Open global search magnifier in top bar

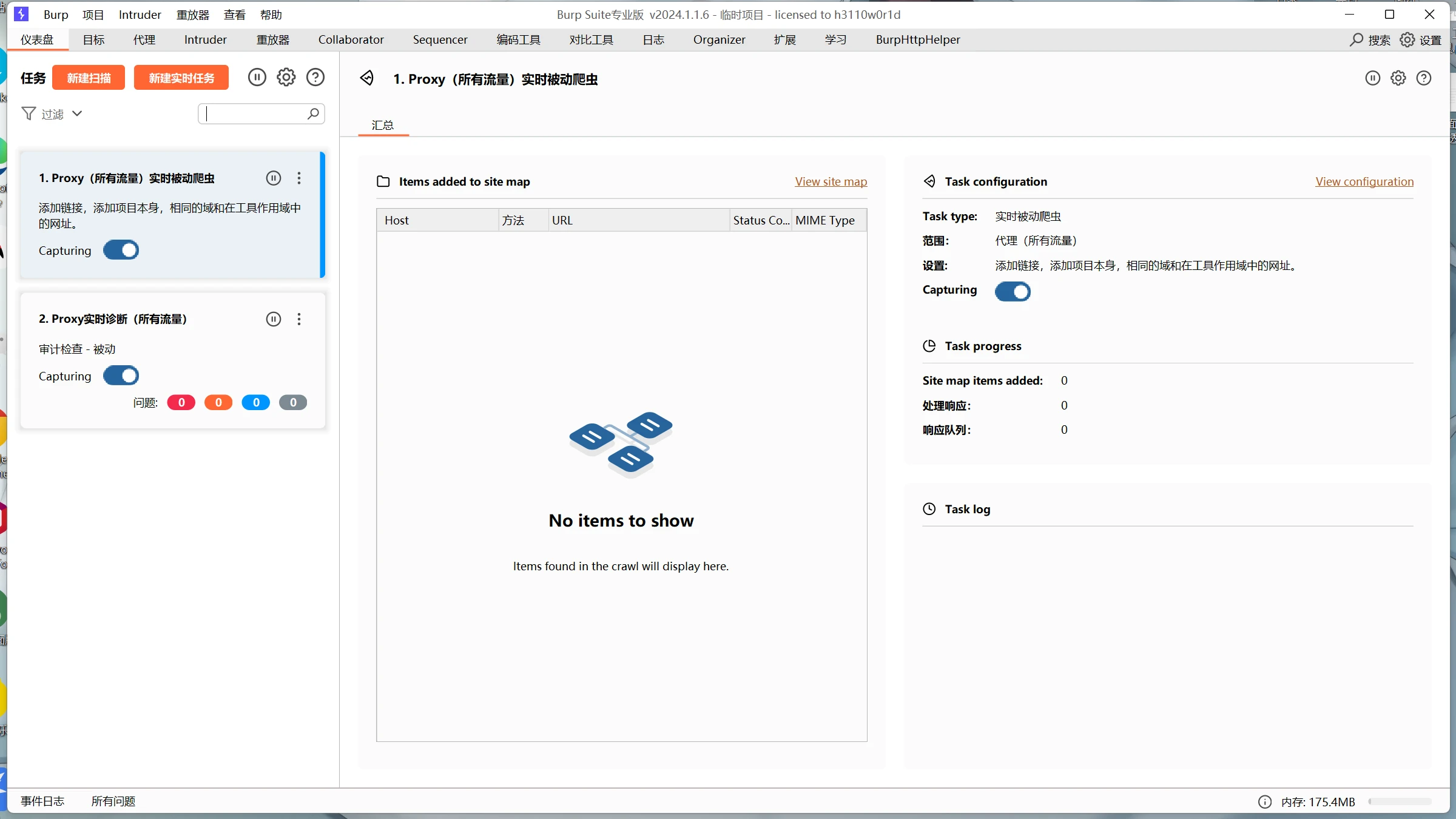coord(1357,40)
